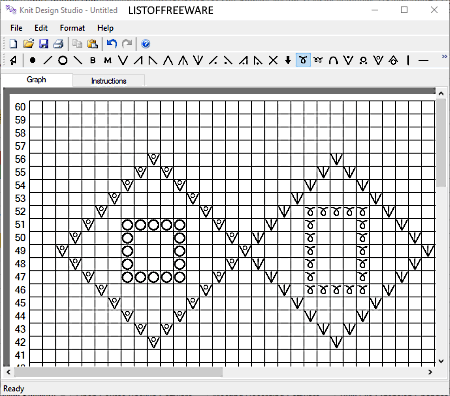Print the chart with printer icon

point(59,44)
